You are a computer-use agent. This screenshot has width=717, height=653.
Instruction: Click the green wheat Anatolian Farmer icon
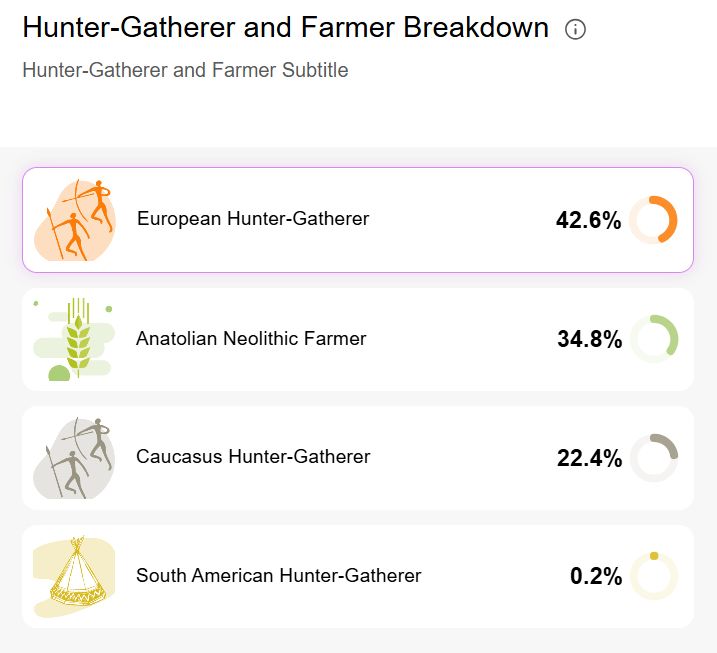click(74, 339)
